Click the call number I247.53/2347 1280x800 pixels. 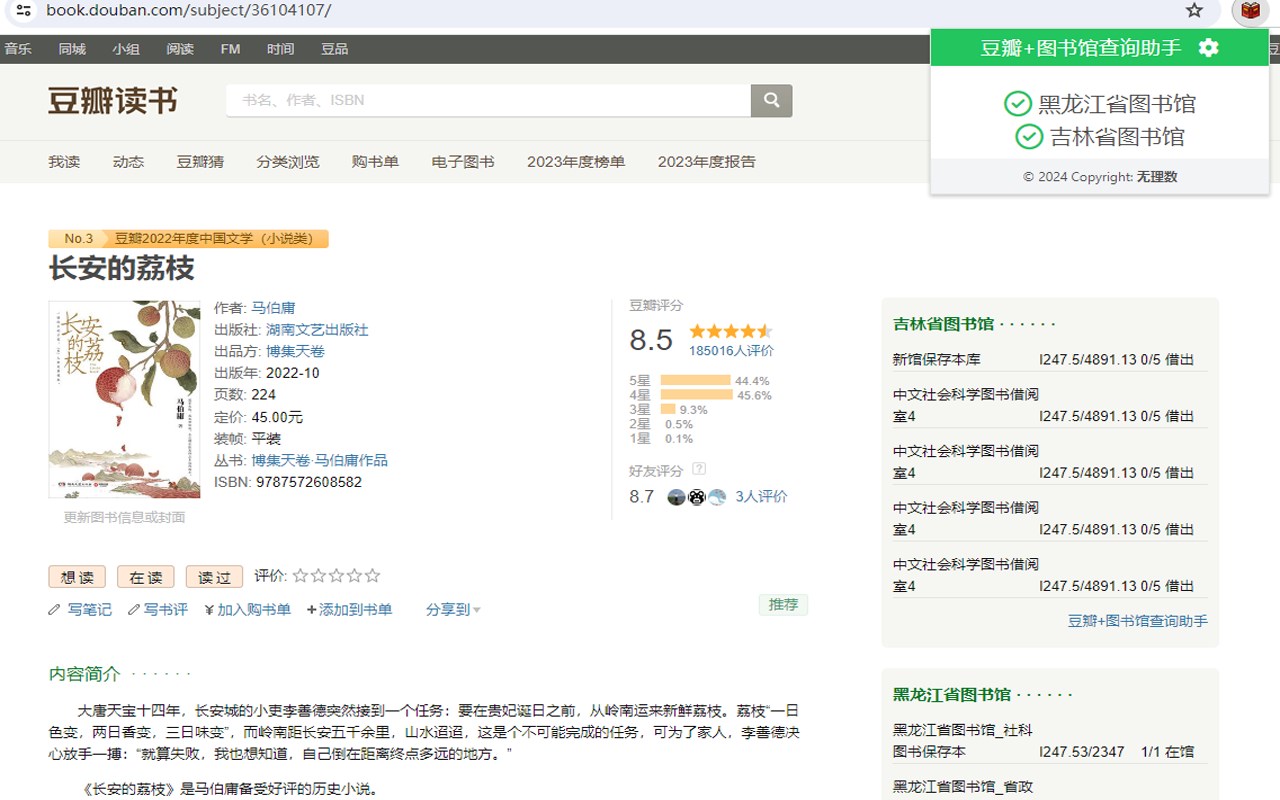tap(1082, 752)
